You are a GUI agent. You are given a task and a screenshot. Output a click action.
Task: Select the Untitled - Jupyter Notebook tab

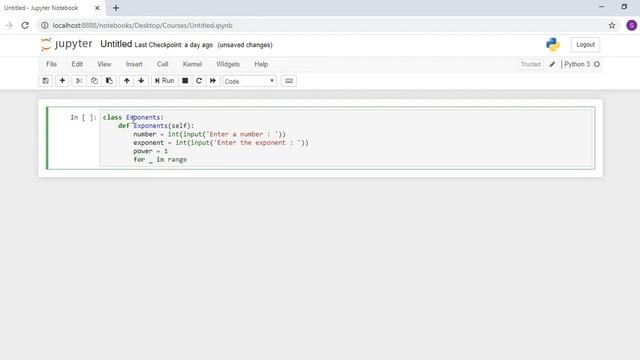click(52, 8)
